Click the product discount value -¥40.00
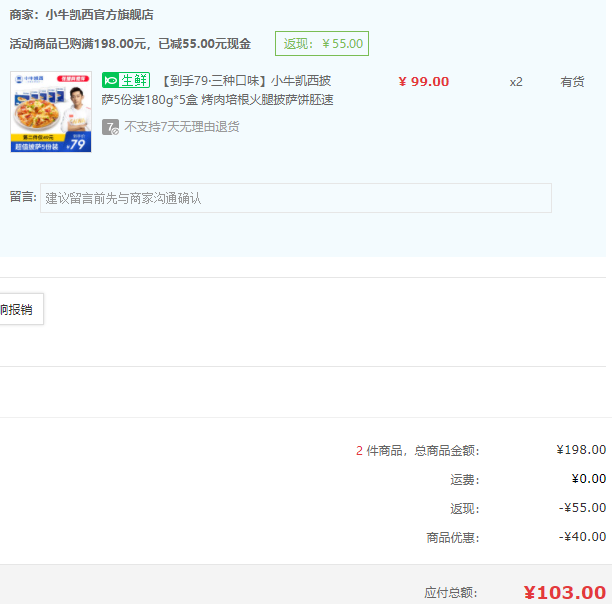 (x=582, y=537)
